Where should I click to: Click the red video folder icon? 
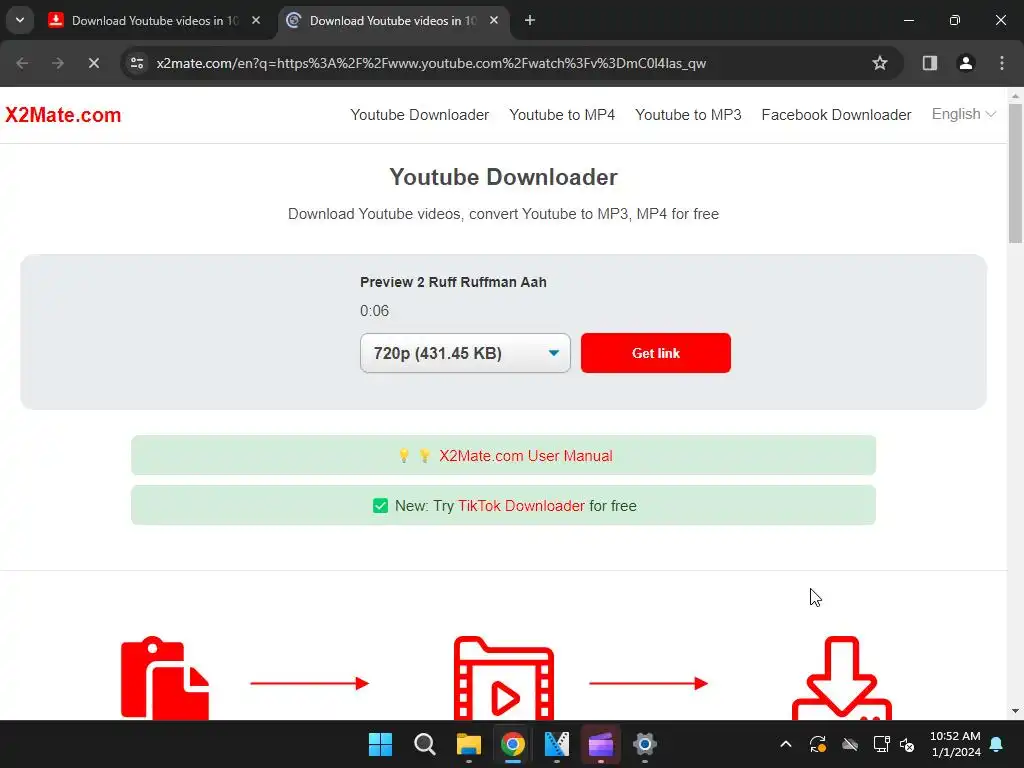tap(504, 678)
